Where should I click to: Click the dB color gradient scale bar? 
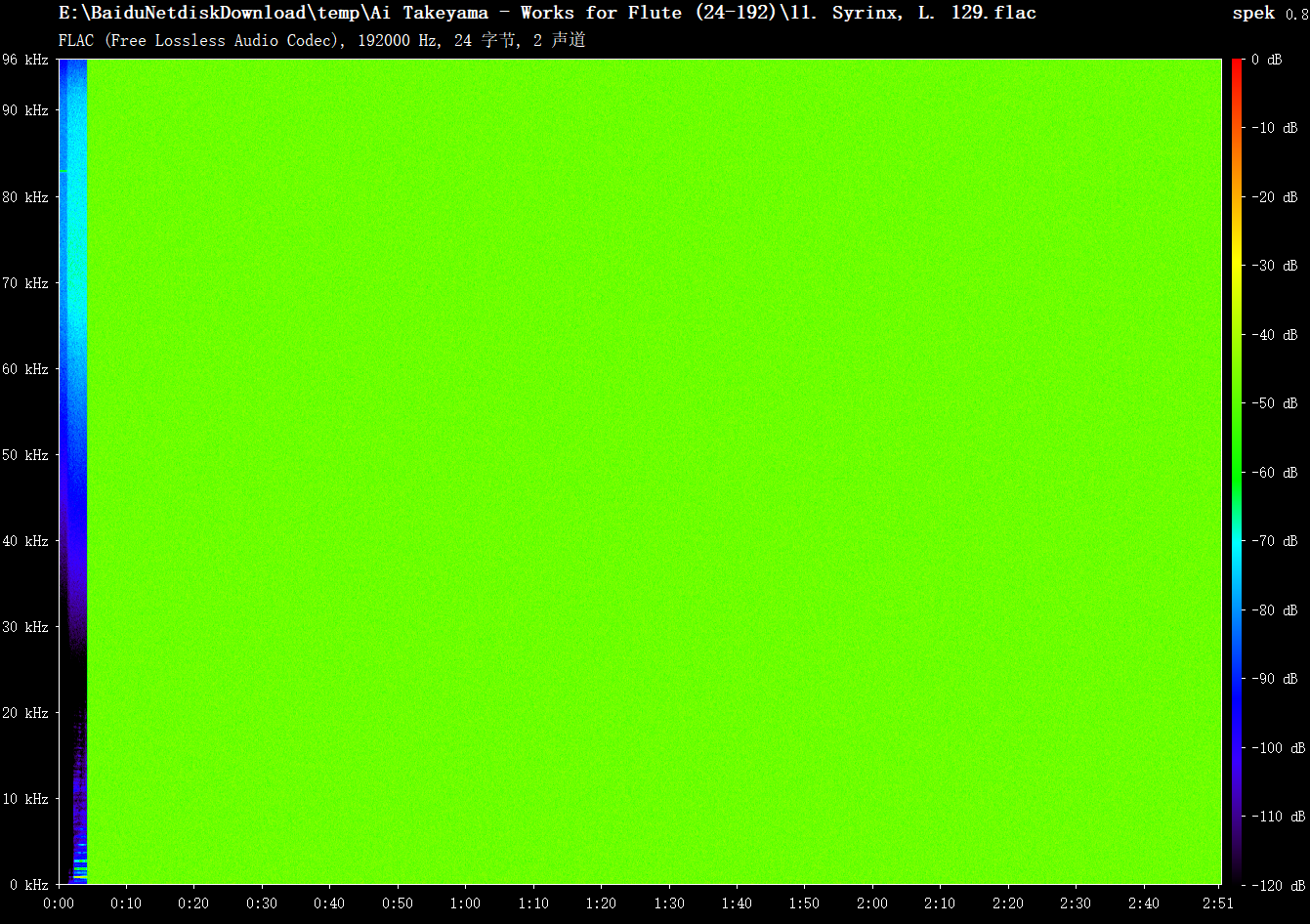[1237, 472]
